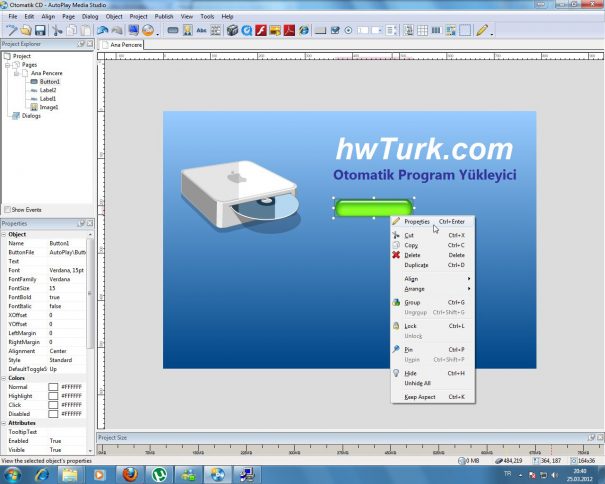Click the Cut scissors icon in toolbar
Viewport: 605px width, 484px height.
point(57,30)
